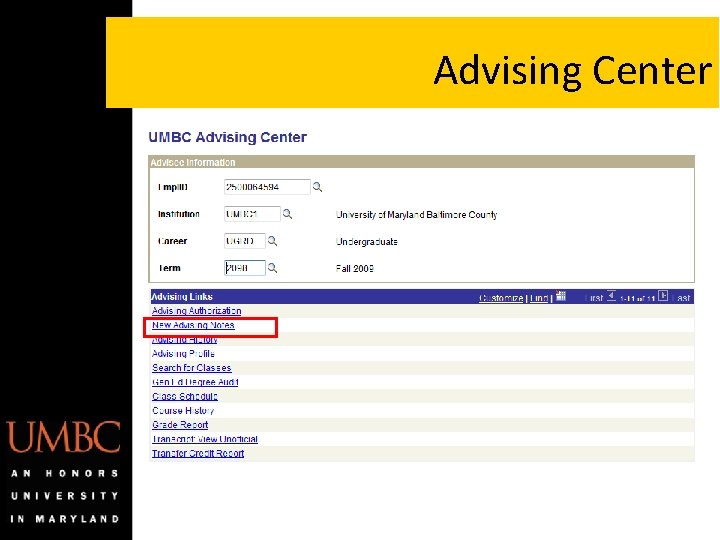720x540 pixels.
Task: Open the EmplID lookup magnifier icon
Action: (x=317, y=187)
